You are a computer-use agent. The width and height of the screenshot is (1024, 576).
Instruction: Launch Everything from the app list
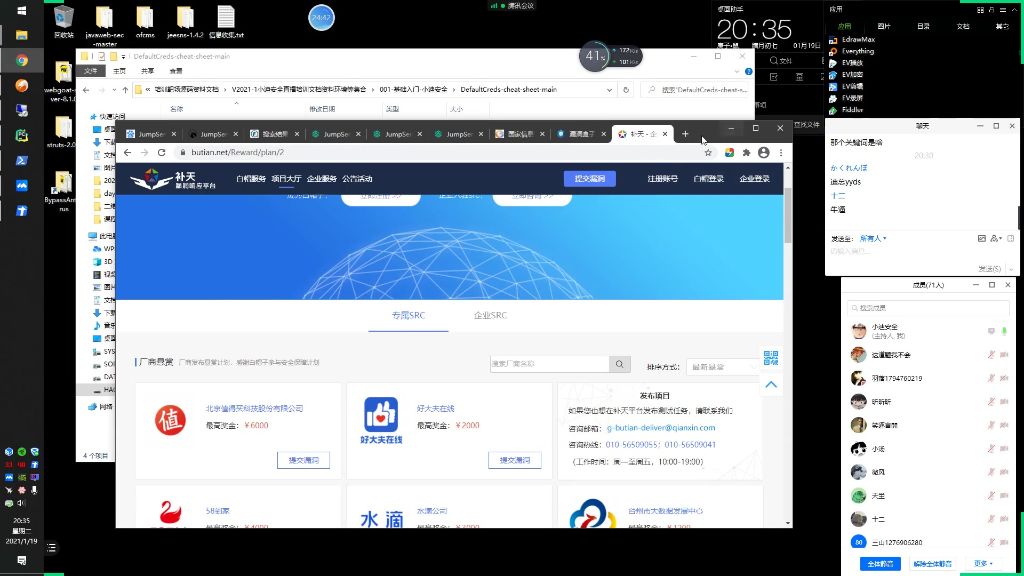(852, 52)
